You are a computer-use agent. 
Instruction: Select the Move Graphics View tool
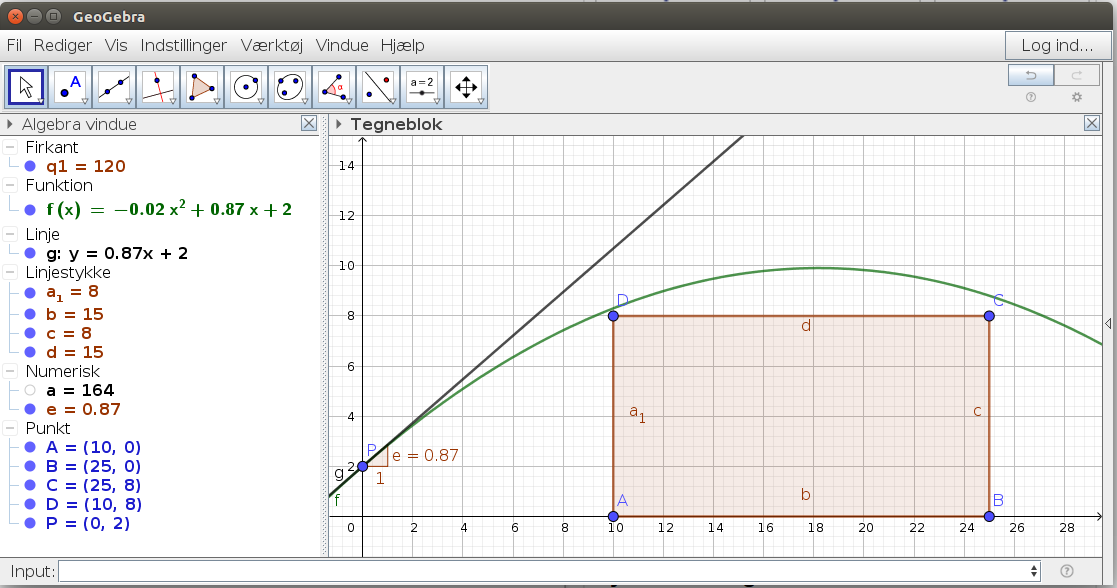tap(466, 88)
